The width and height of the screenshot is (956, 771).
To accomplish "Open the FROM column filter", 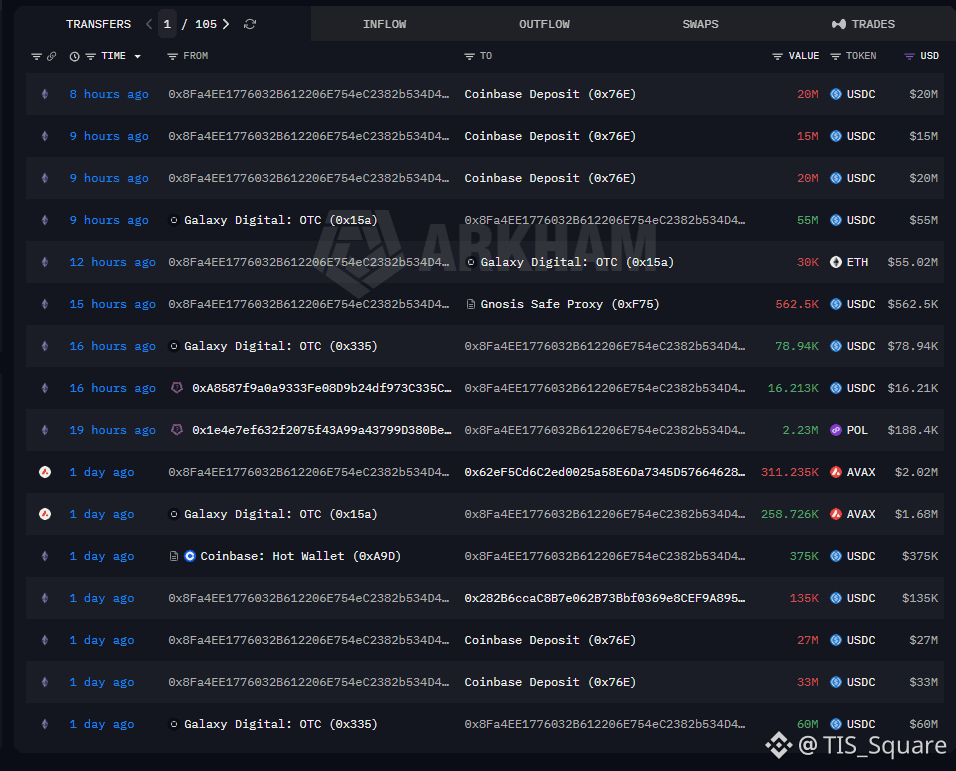I will pos(173,57).
